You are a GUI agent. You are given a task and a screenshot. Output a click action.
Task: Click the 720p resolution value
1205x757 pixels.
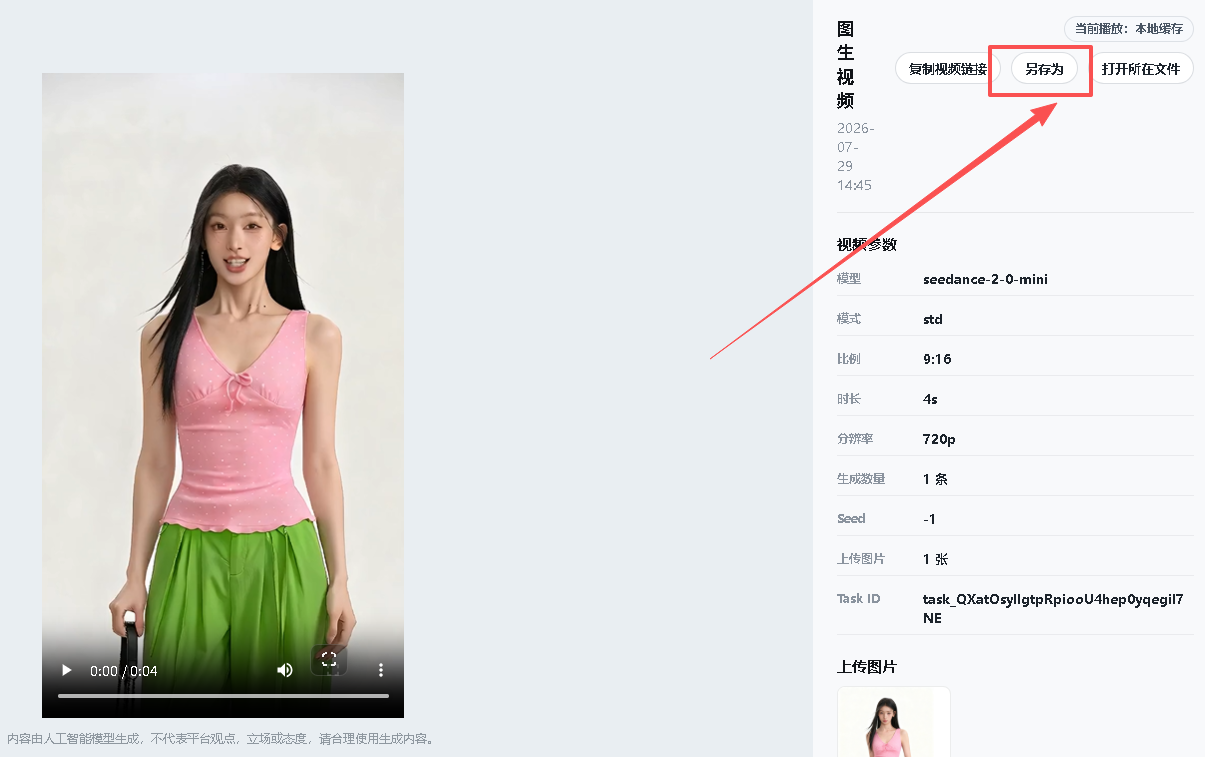(940, 439)
